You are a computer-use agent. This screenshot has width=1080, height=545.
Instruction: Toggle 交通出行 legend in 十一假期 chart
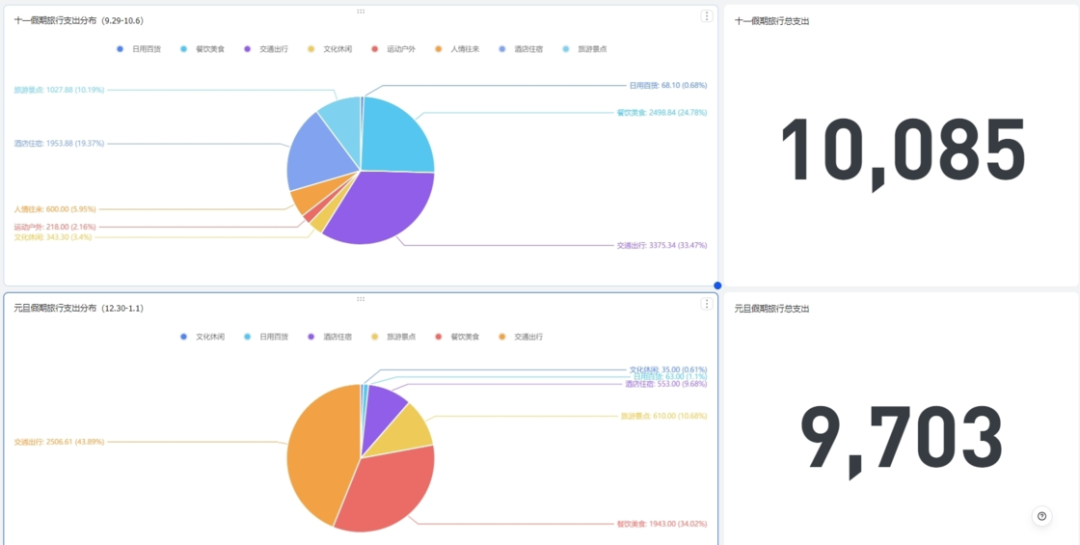(267, 49)
